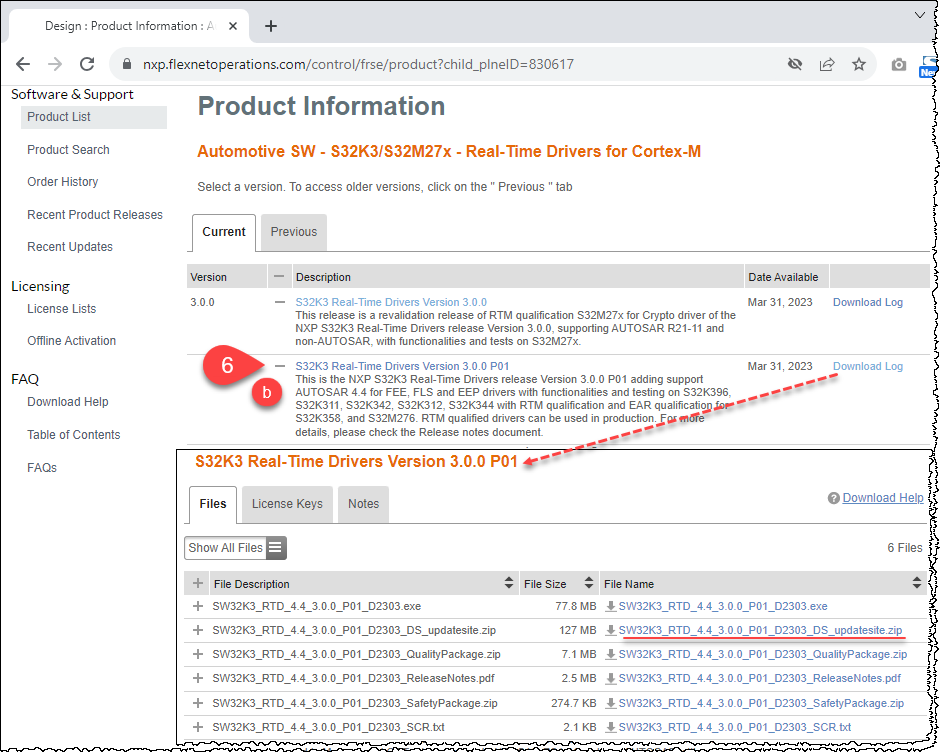Screen dimensions: 940x752
Task: Click the padlock site info icon
Action: coord(126,64)
